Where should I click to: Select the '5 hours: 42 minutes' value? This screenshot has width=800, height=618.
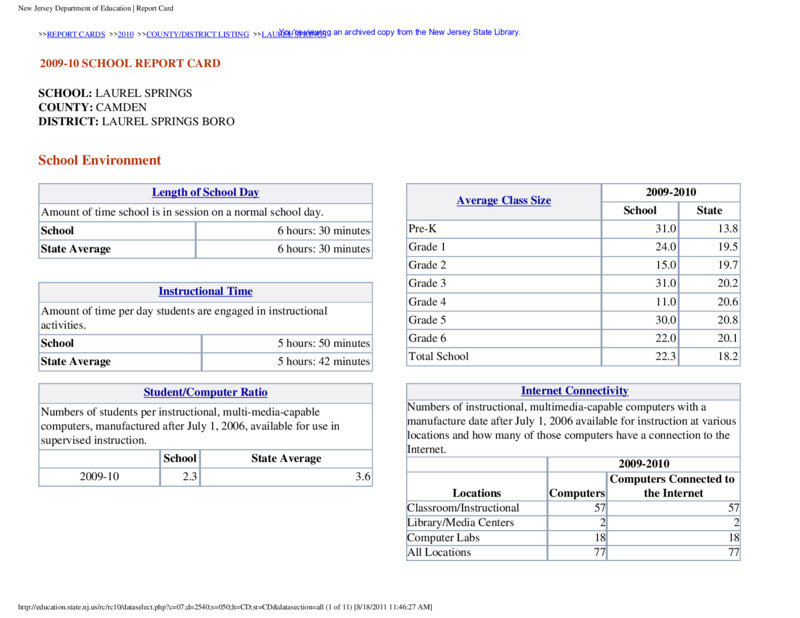point(323,361)
